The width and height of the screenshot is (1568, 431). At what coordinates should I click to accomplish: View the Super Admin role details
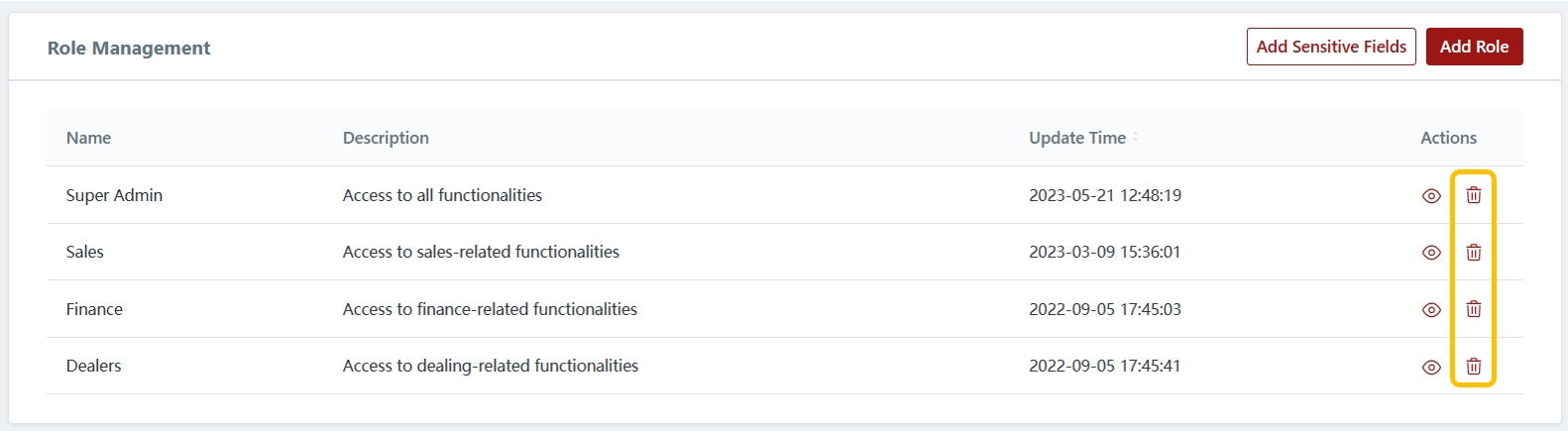[1431, 196]
